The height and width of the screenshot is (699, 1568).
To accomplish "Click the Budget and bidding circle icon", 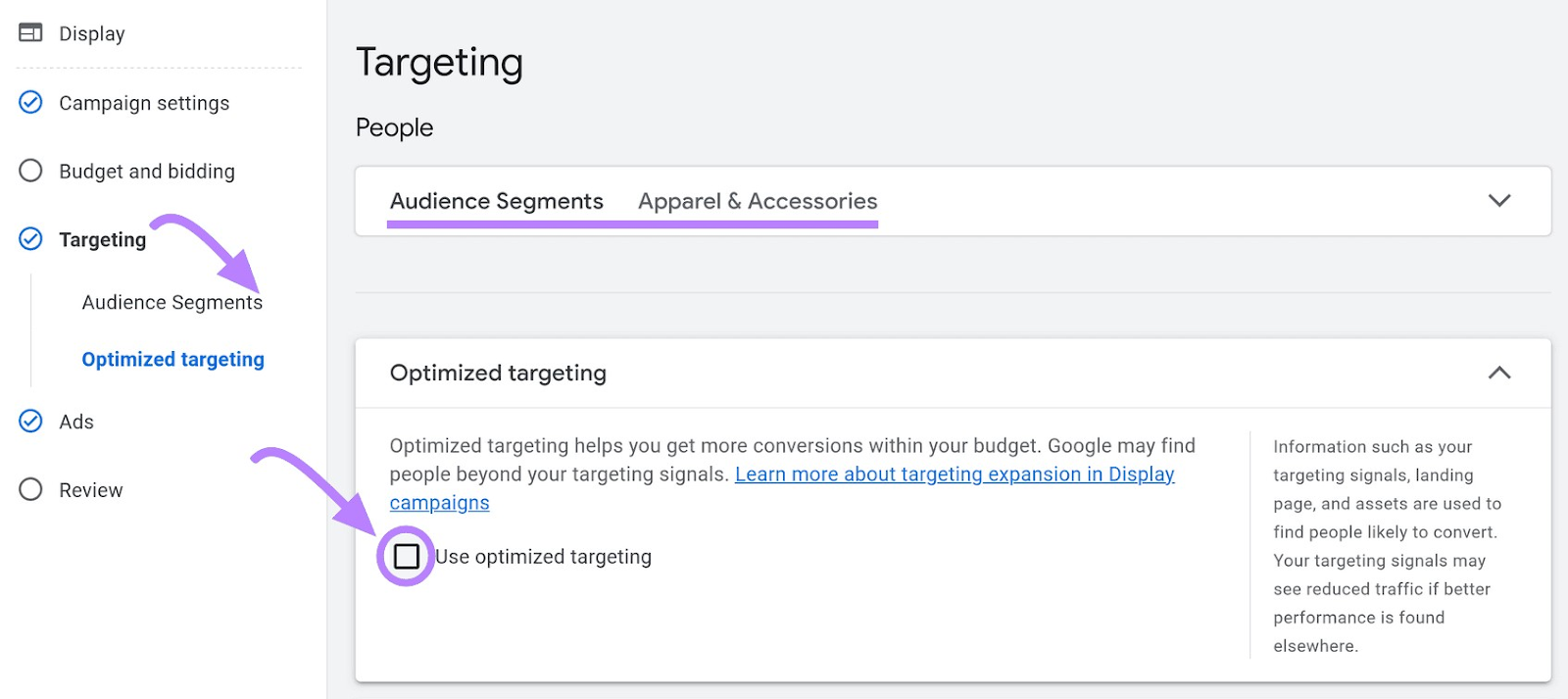I will click(x=30, y=171).
